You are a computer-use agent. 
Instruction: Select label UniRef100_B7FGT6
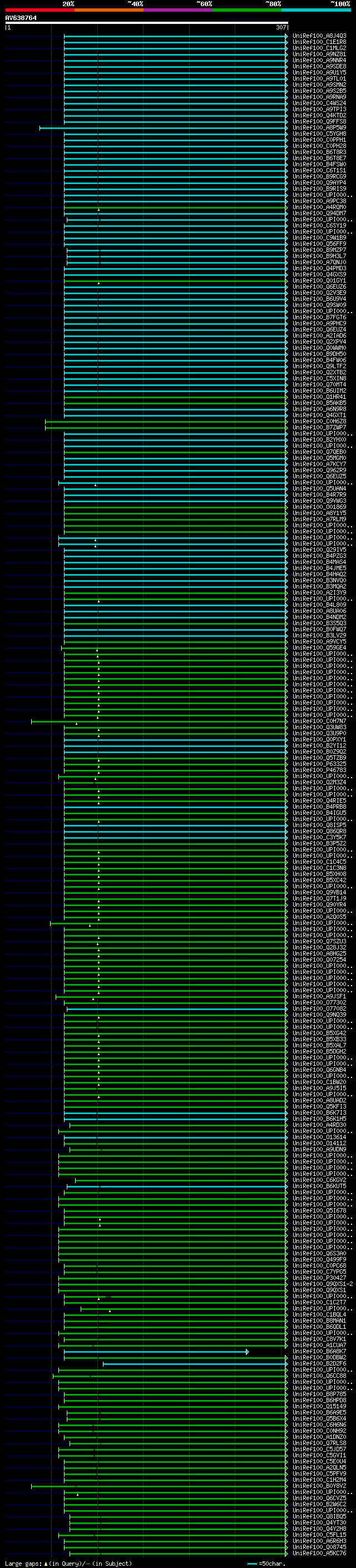[x=319, y=317]
